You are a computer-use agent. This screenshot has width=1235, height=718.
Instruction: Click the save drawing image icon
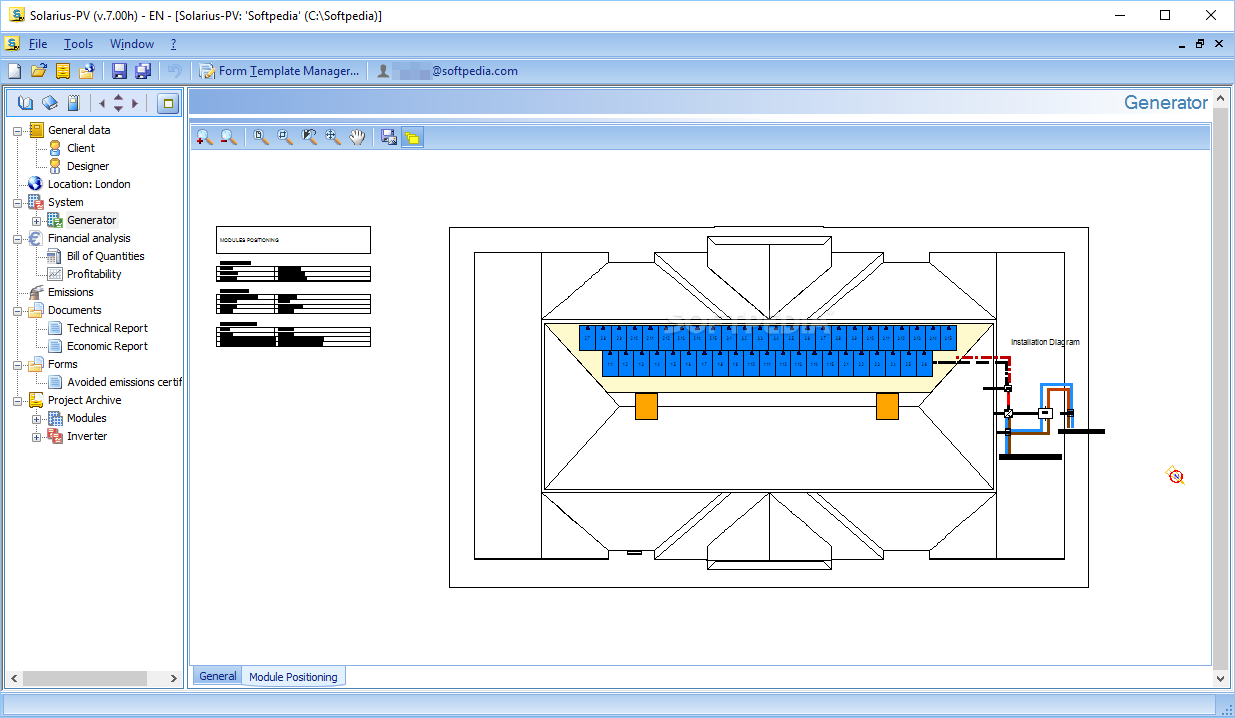click(x=389, y=138)
